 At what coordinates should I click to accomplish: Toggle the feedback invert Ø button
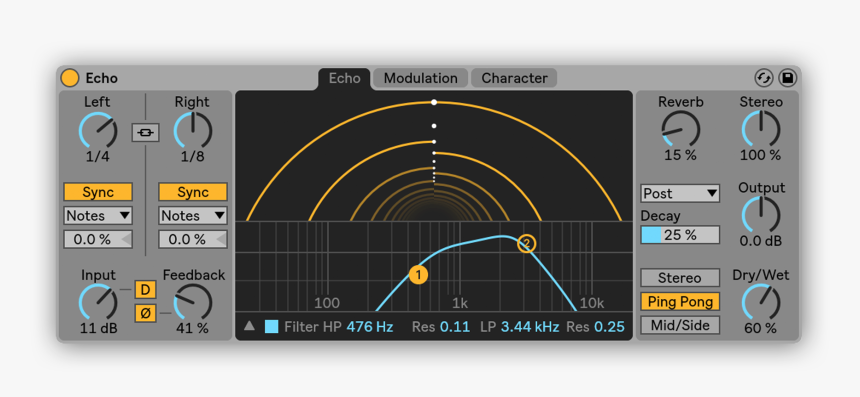tap(145, 313)
